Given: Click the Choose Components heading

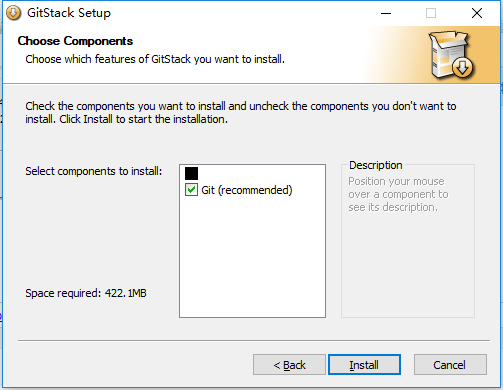Looking at the screenshot, I should pyautogui.click(x=75, y=41).
